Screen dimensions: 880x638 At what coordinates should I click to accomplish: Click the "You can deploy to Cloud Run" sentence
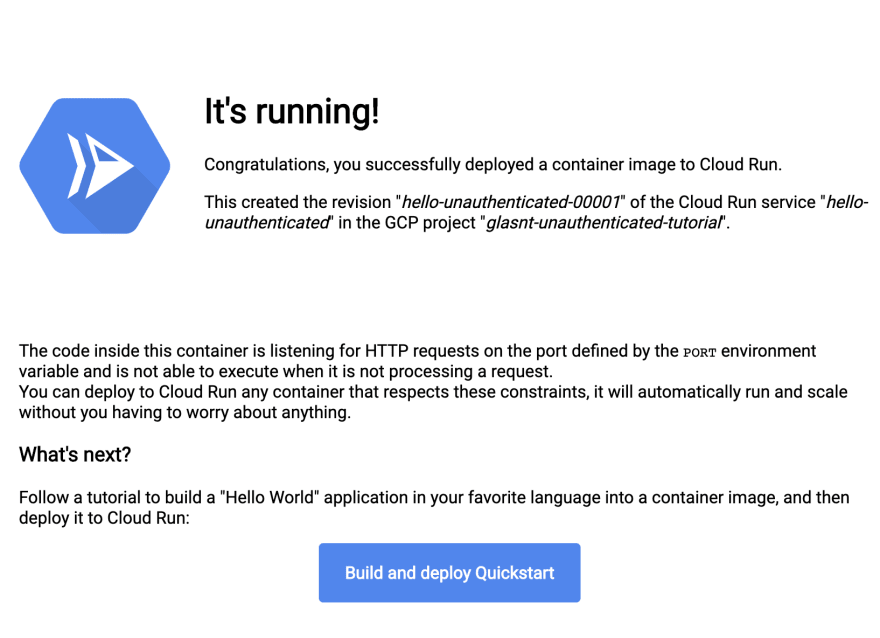point(433,402)
